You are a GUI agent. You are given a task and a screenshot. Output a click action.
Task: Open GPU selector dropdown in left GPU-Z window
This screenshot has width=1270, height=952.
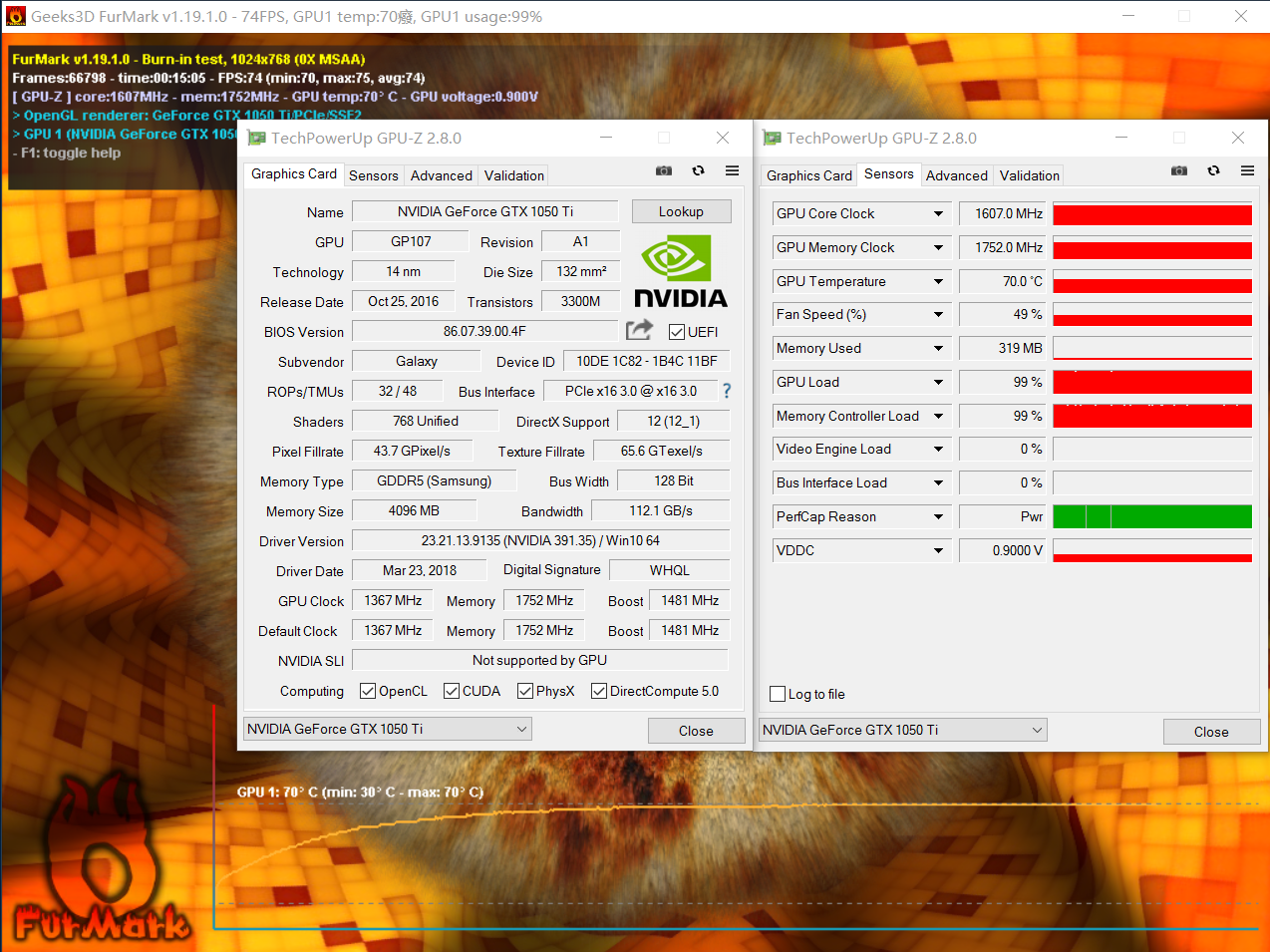click(x=388, y=729)
